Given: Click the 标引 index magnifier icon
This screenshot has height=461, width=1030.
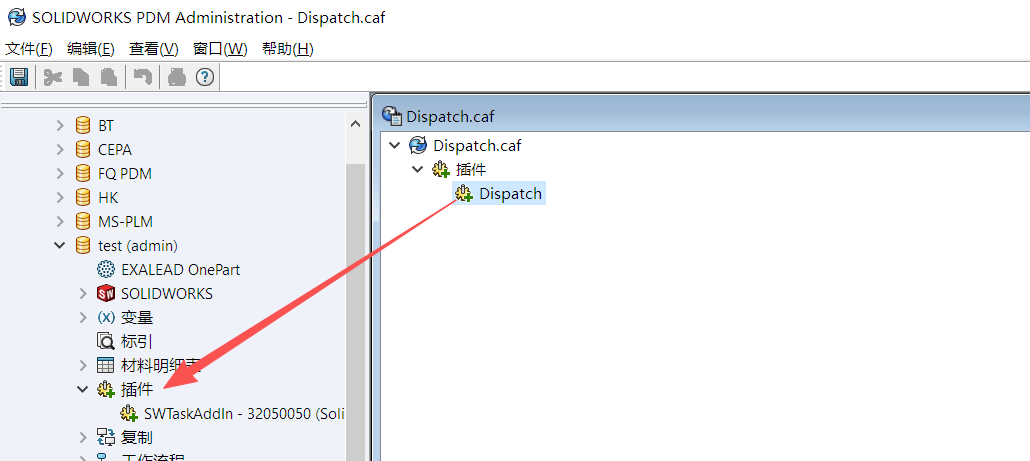Looking at the screenshot, I should (x=106, y=341).
